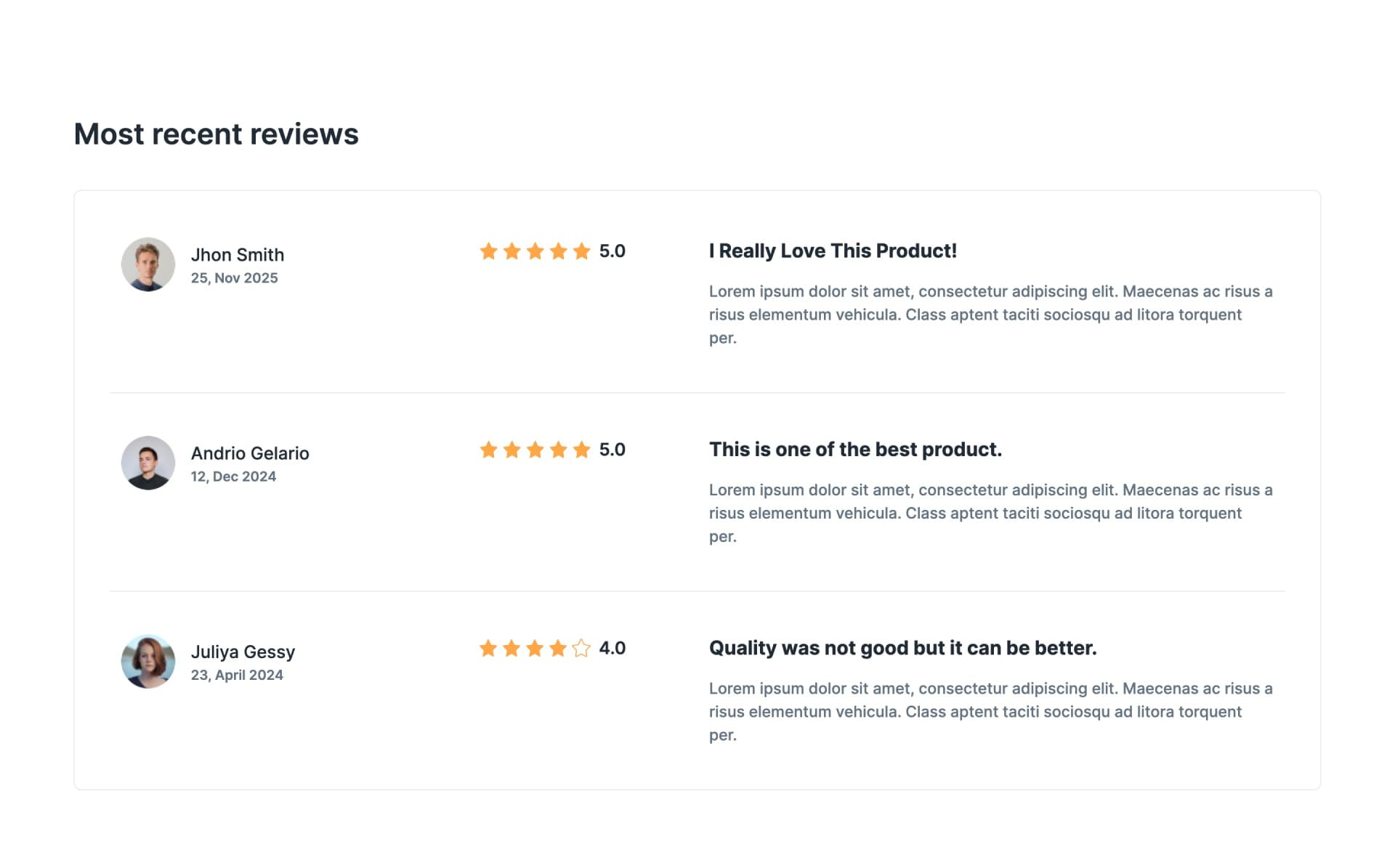Screen dimensions: 1395x868
Task: Click the first star in Jhon Smith's rating
Action: tap(489, 251)
